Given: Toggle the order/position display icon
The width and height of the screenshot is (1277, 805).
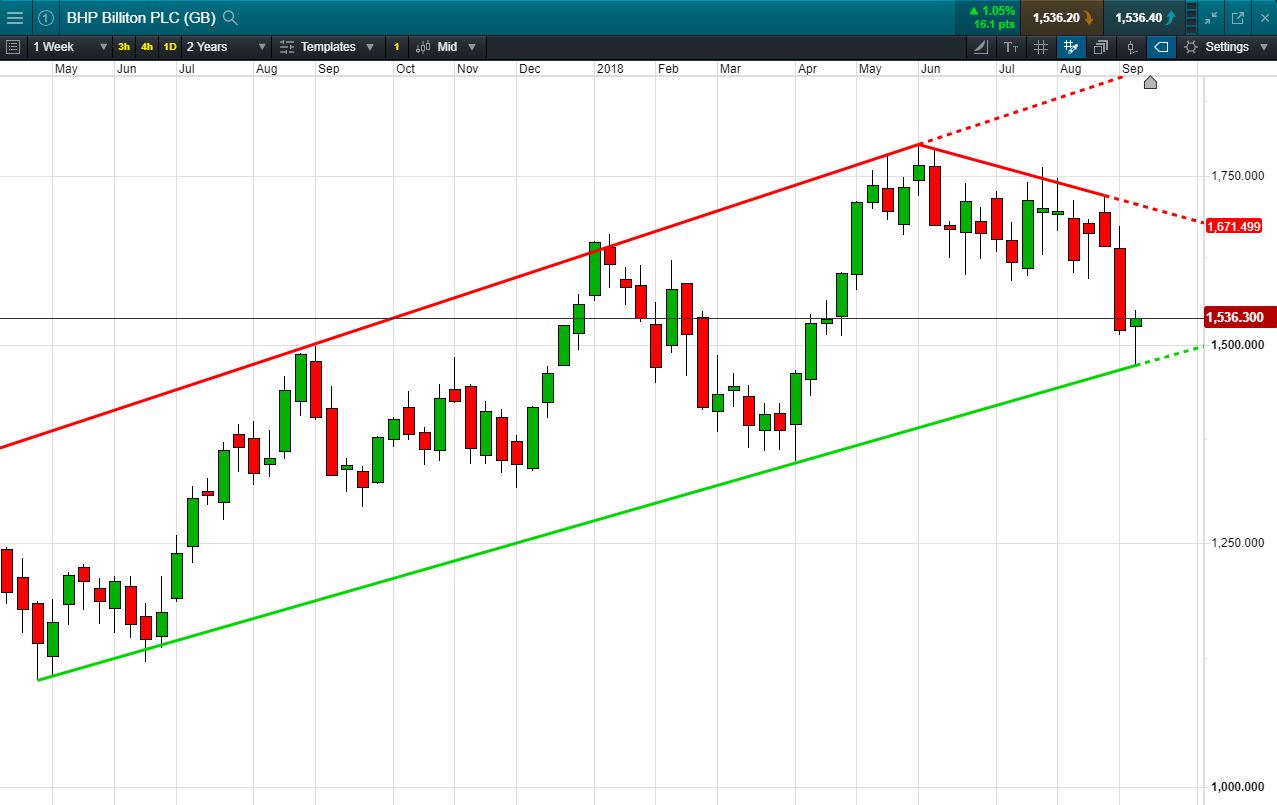Looking at the screenshot, I should [1131, 47].
